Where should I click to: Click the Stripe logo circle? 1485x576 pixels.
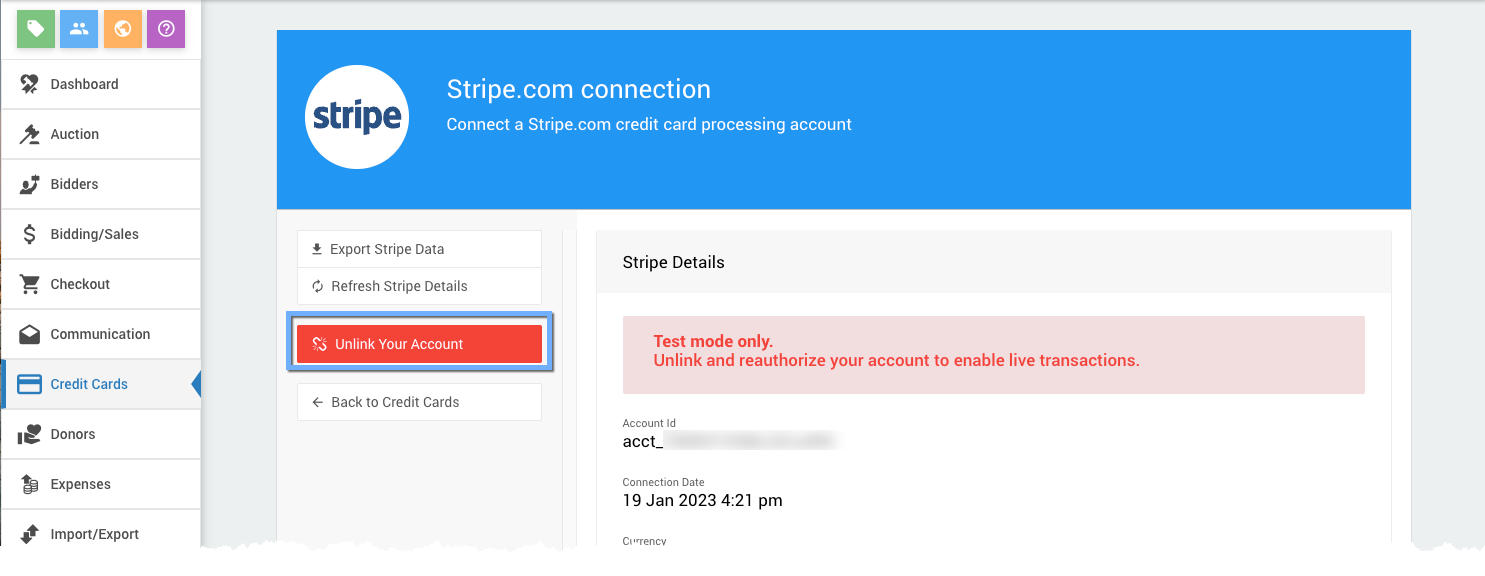coord(357,117)
